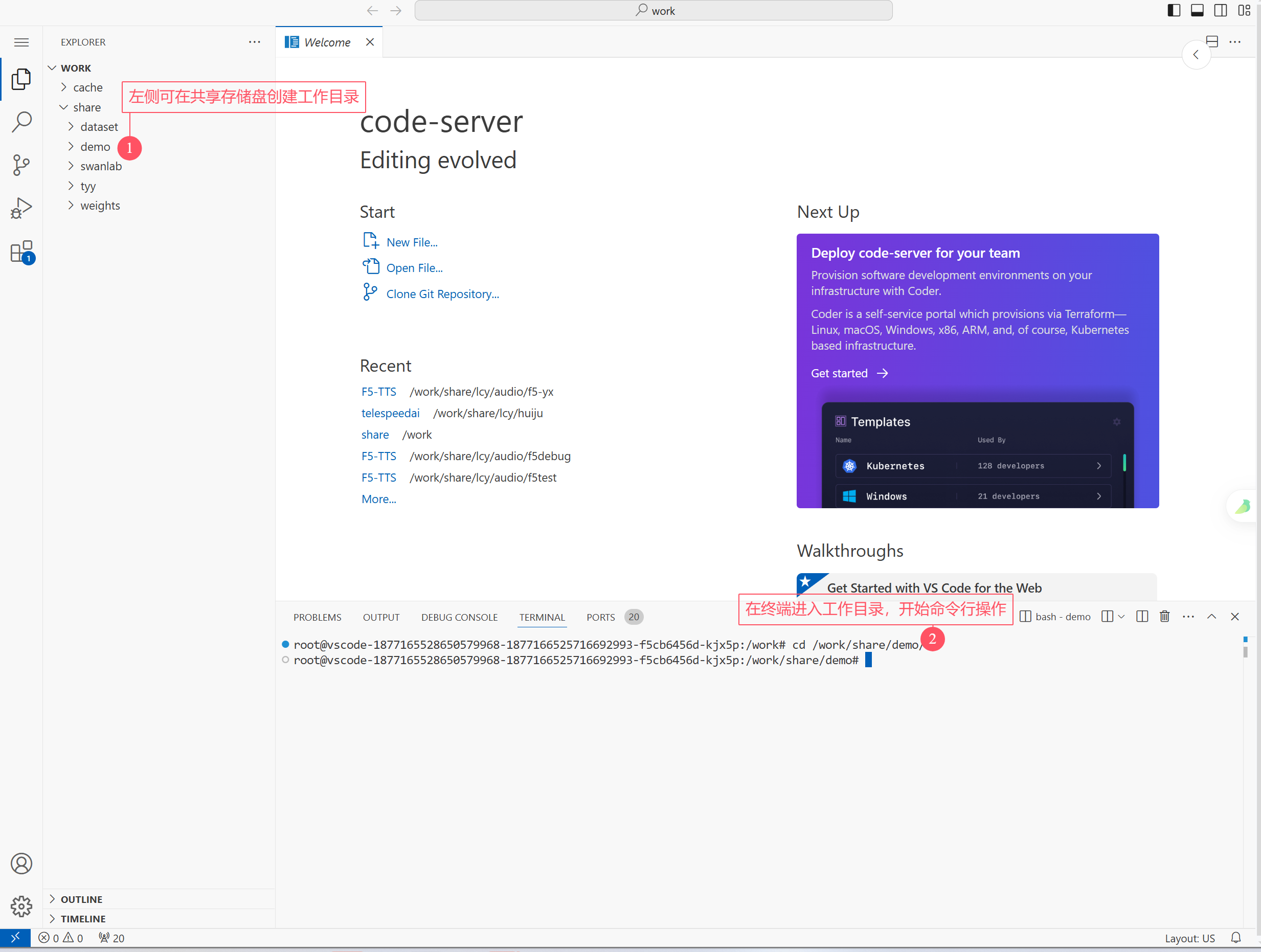Open terminal panel more actions ellipsis
This screenshot has height=952, width=1261.
coord(1188,616)
